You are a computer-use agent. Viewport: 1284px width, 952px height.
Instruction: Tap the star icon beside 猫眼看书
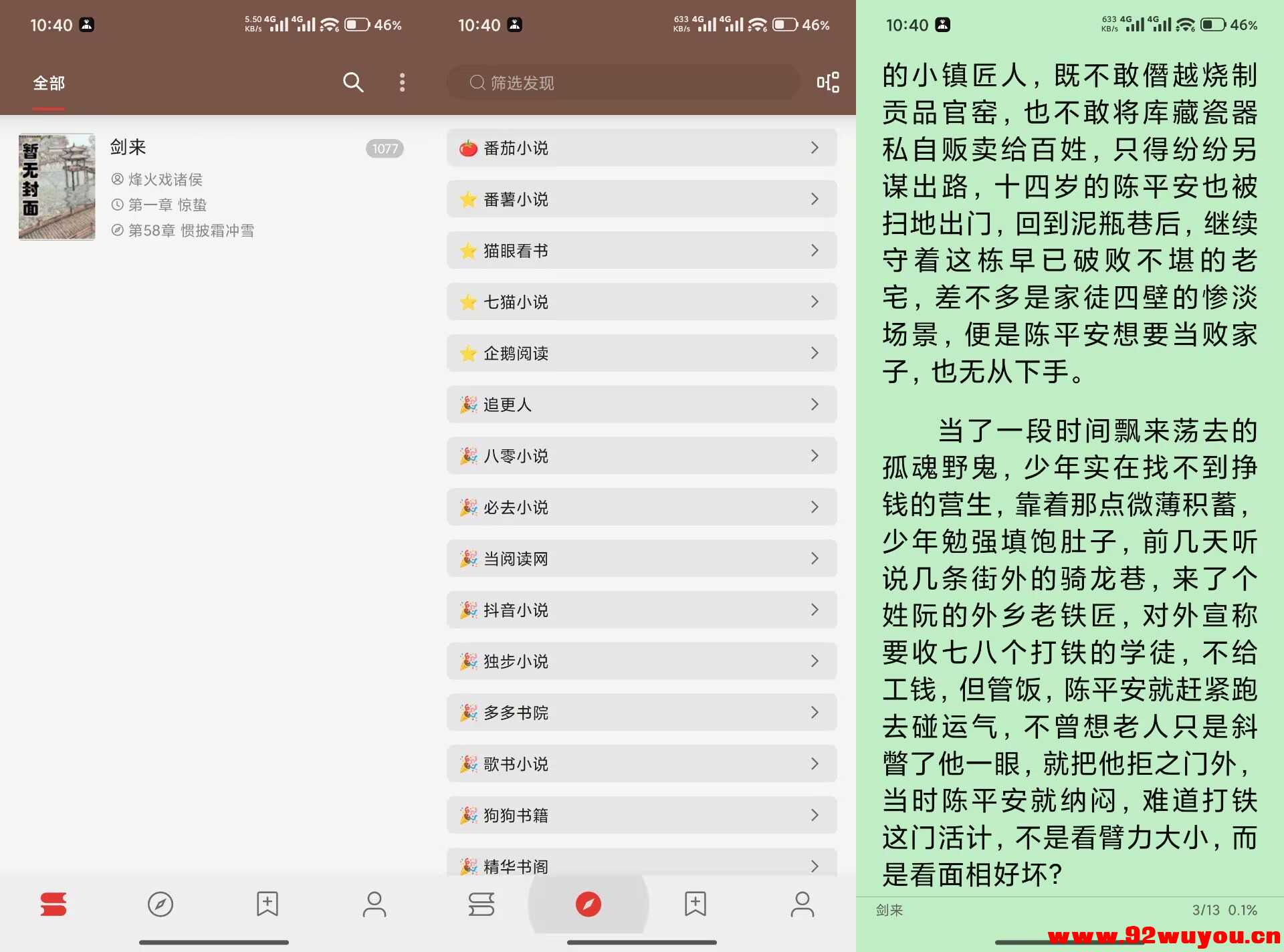pos(469,251)
